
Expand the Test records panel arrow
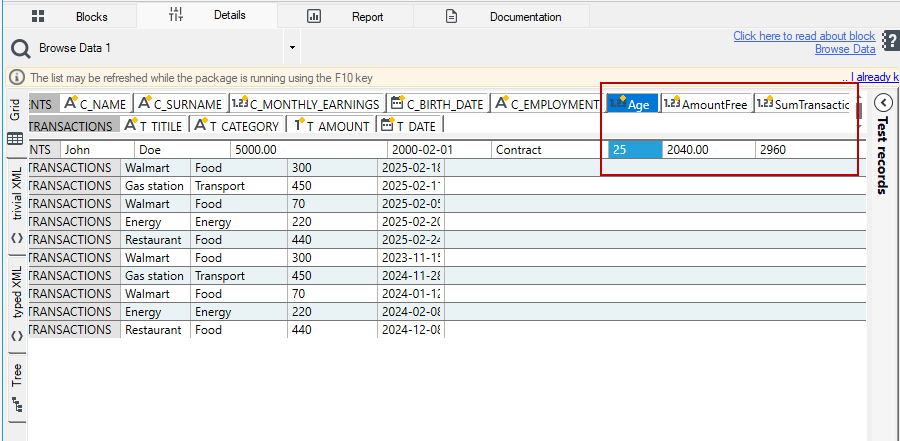pos(883,103)
